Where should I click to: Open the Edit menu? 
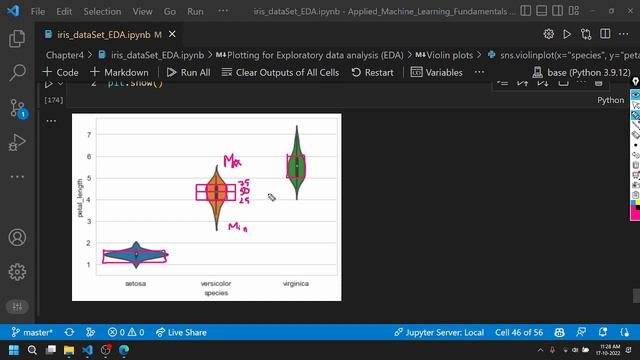(64, 11)
